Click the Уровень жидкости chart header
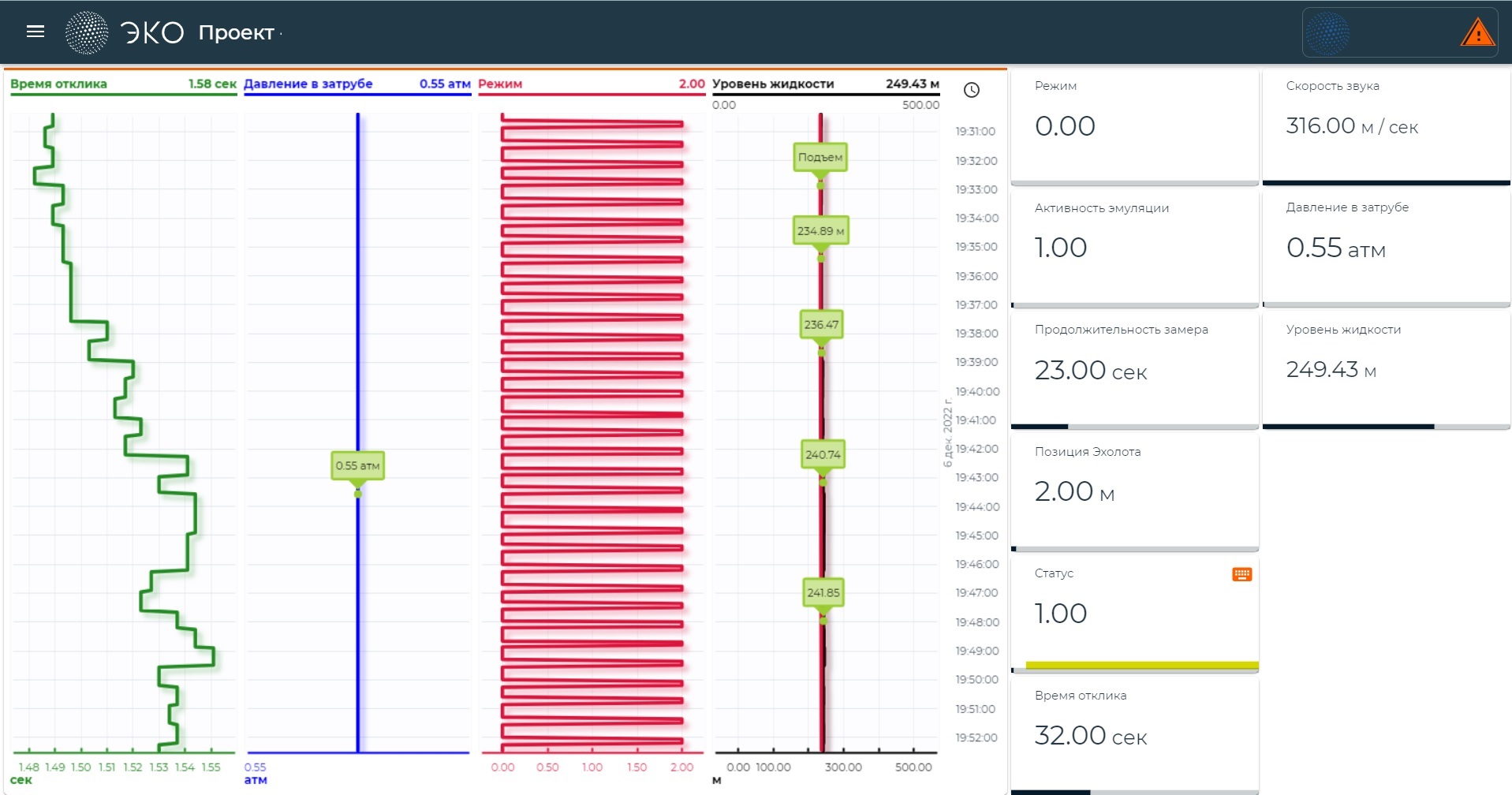 pyautogui.click(x=825, y=84)
